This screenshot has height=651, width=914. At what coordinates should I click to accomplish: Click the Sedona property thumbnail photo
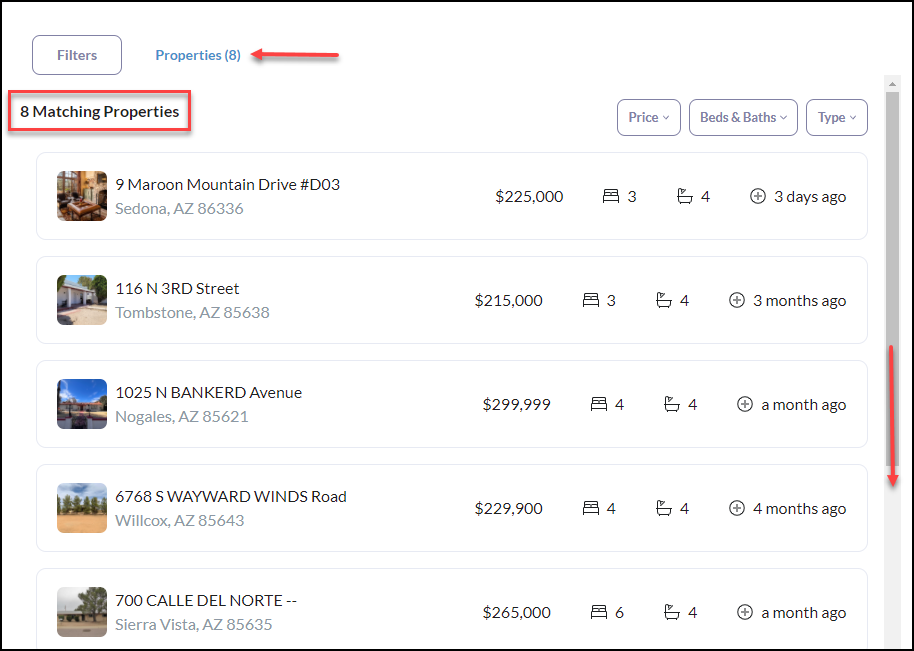[82, 196]
